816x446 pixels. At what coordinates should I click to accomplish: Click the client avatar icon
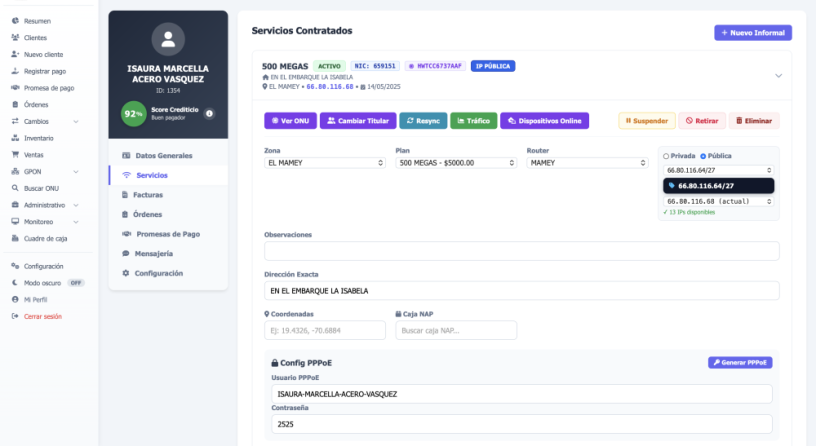[x=168, y=39]
